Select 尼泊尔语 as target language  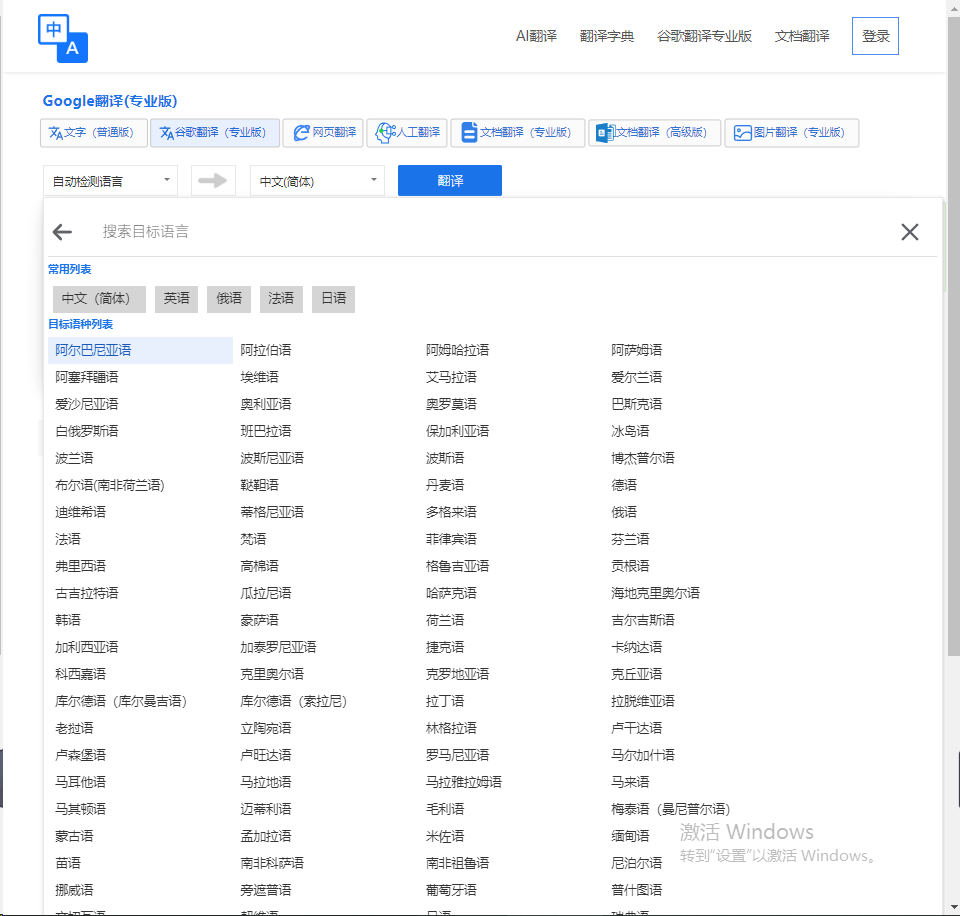pos(637,863)
